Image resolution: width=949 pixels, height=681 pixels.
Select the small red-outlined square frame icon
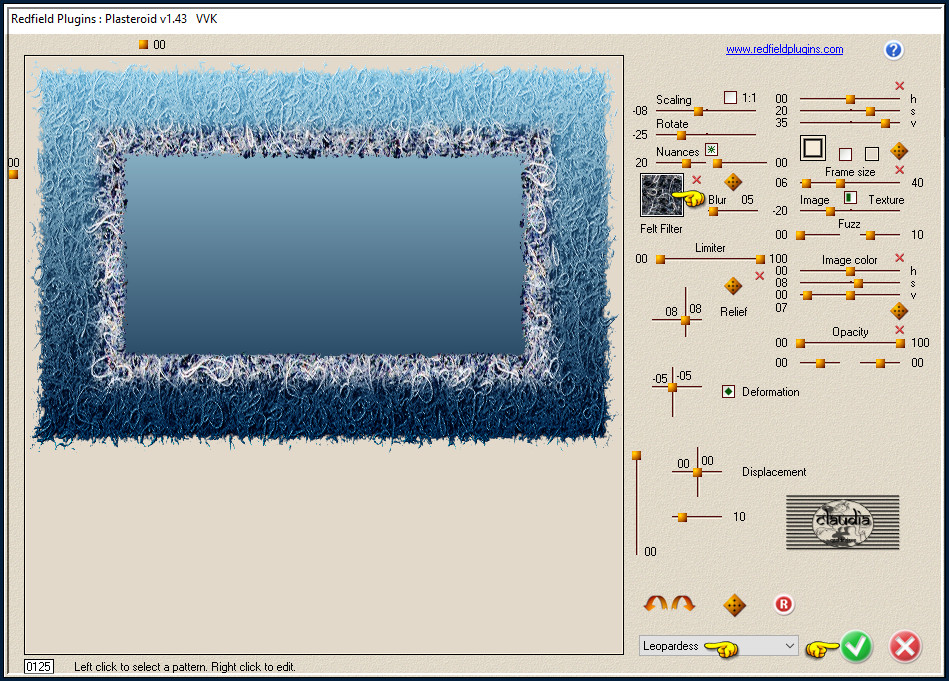pyautogui.click(x=846, y=154)
